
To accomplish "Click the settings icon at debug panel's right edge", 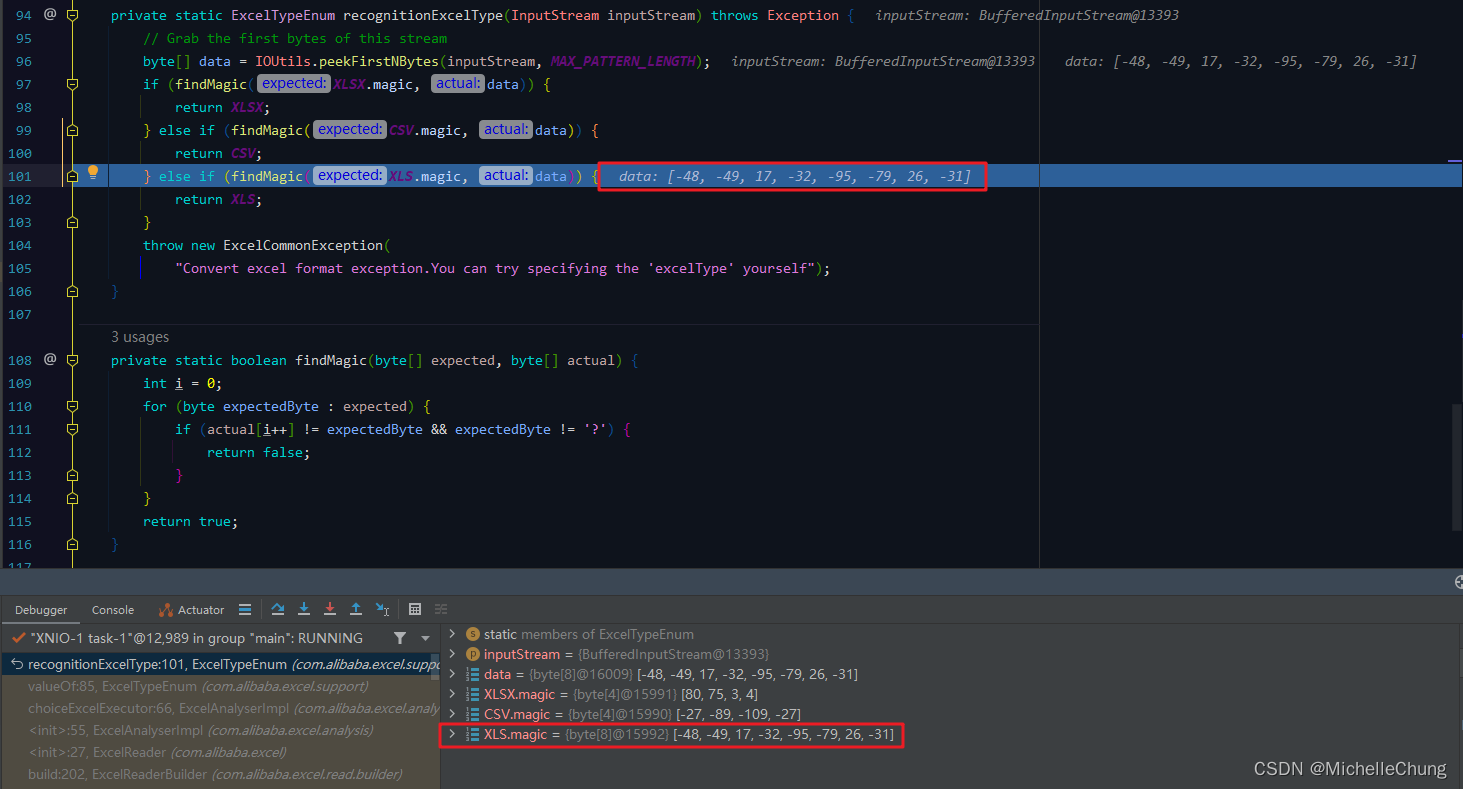I will point(1458,582).
